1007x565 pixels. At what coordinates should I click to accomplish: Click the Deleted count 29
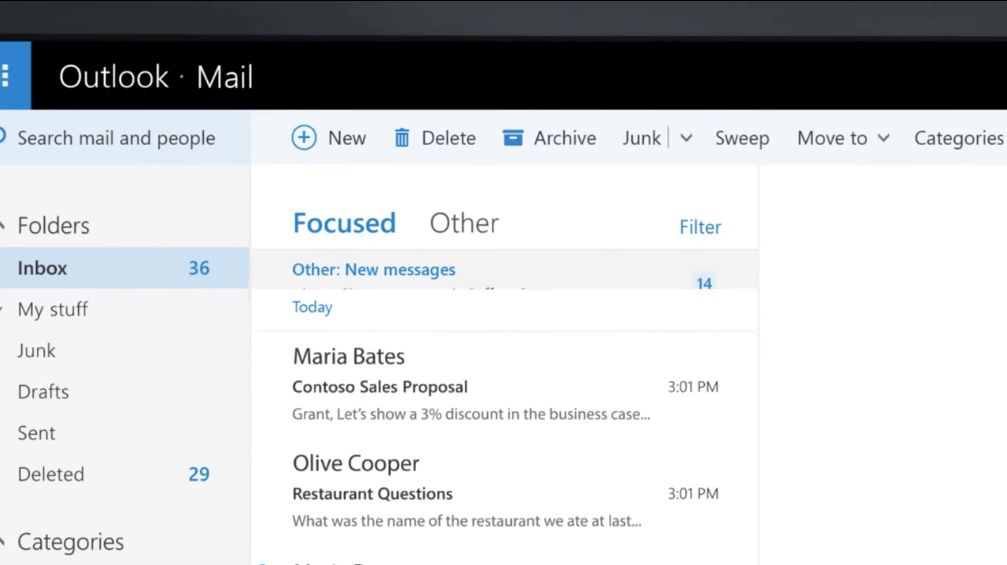199,474
